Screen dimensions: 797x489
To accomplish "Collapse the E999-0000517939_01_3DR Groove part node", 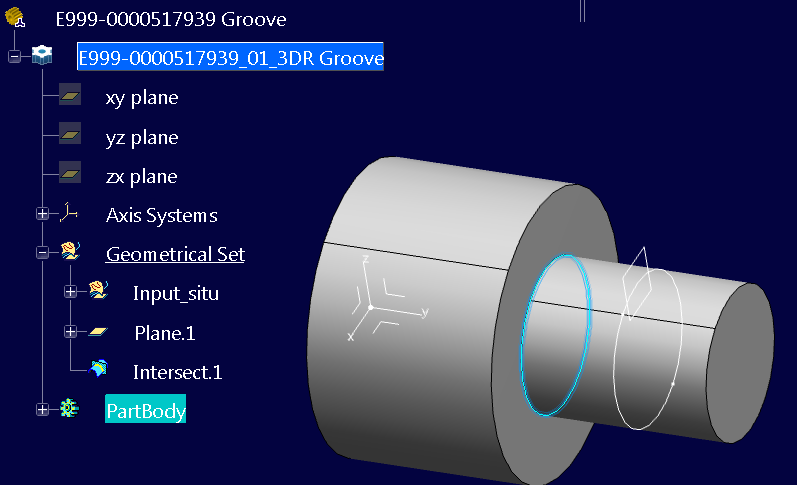I will 14,56.
